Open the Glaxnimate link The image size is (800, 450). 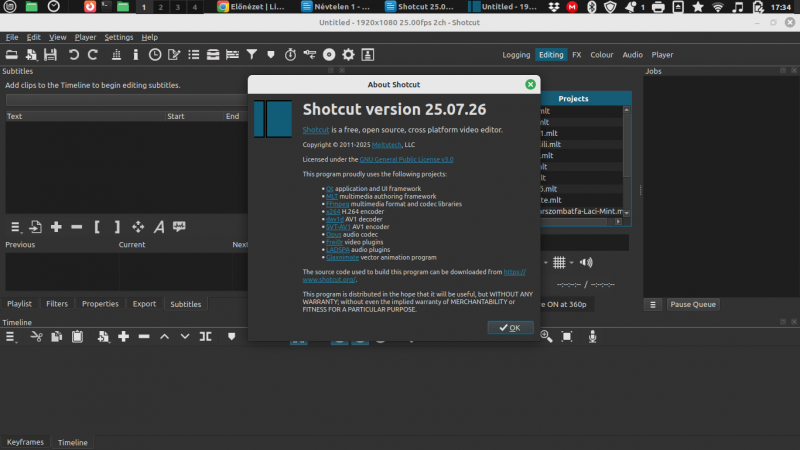click(342, 257)
